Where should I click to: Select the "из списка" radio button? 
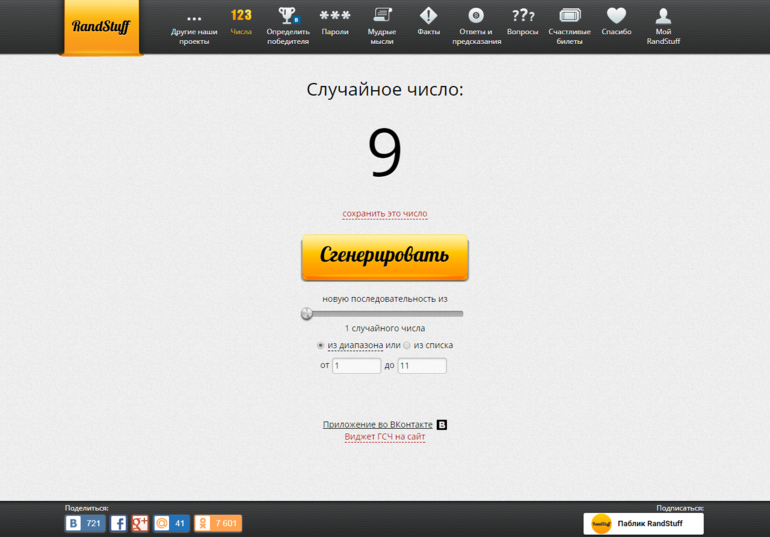pos(407,346)
